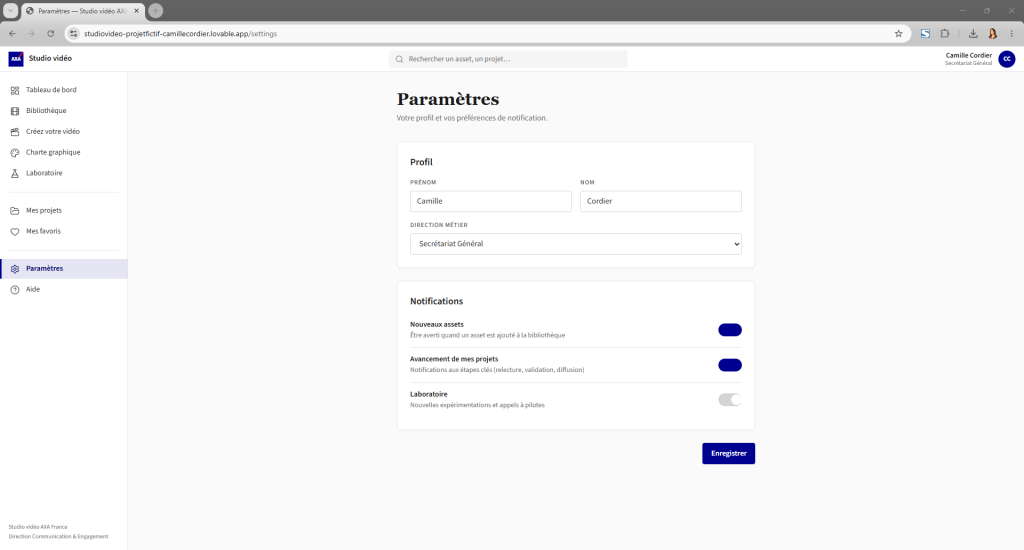Click 'Avancement de mes projets' label
The width and height of the screenshot is (1024, 550).
coord(454,359)
